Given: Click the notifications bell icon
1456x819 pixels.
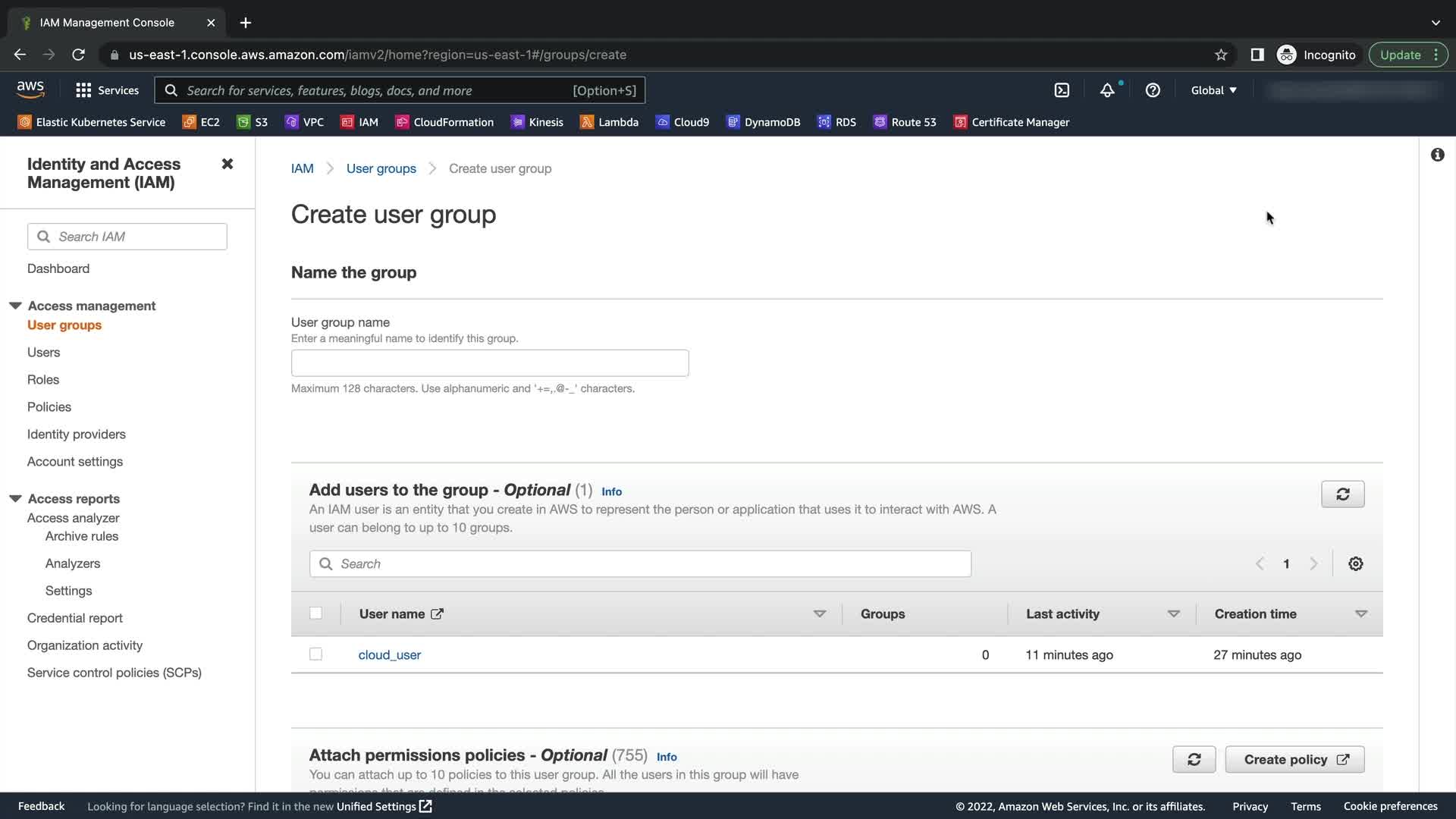Looking at the screenshot, I should [1107, 90].
